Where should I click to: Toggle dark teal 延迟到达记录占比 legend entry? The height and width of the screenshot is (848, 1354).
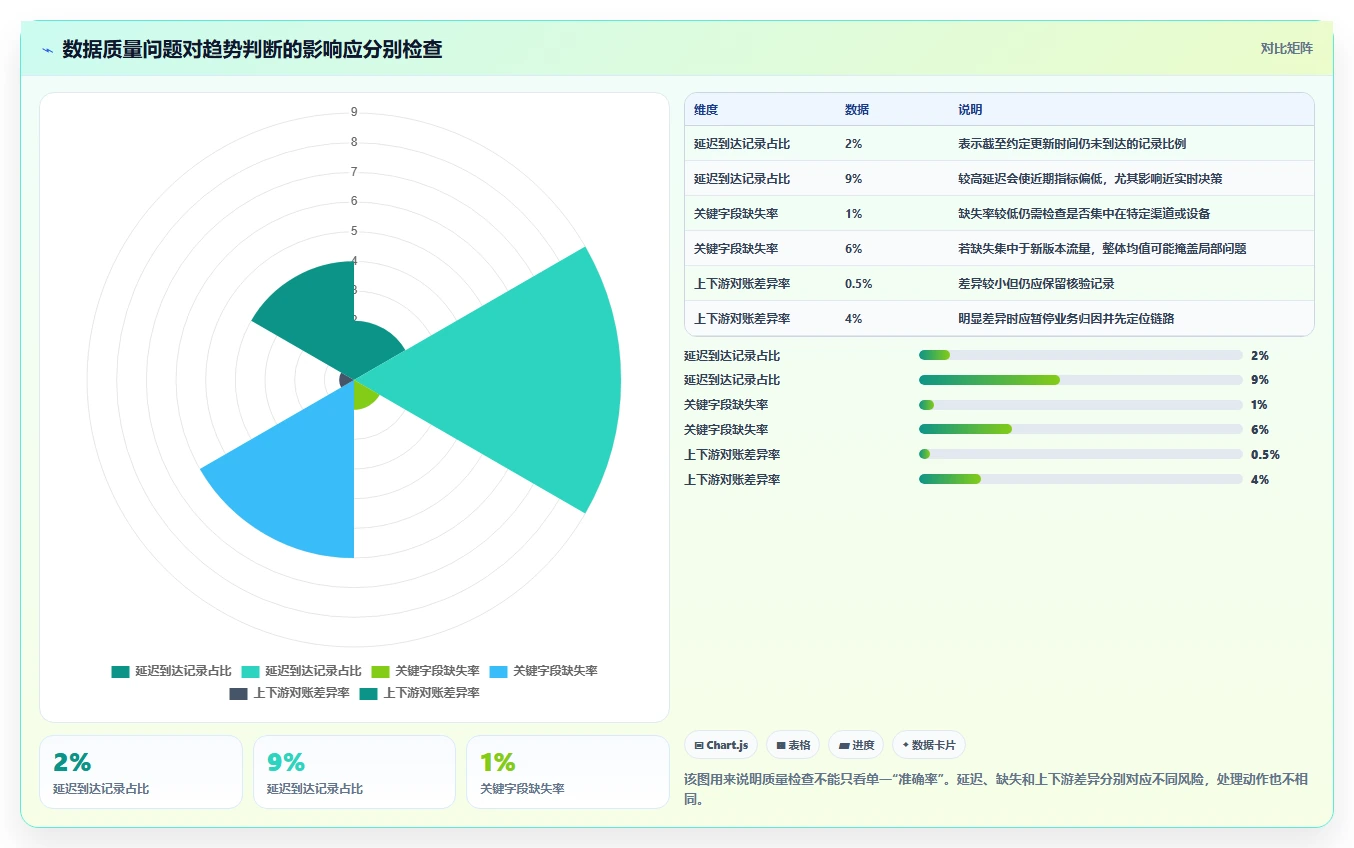(x=171, y=671)
